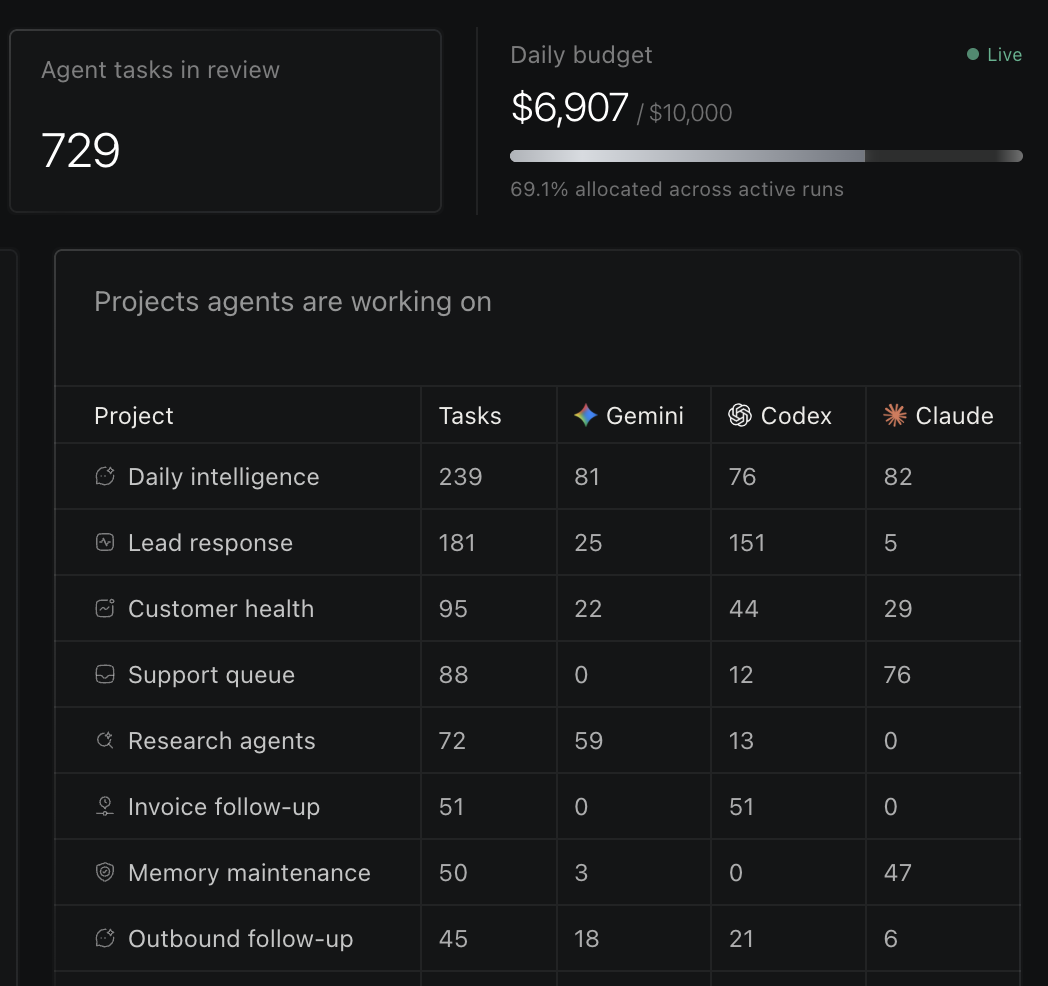This screenshot has height=986, width=1048.
Task: Open the Memory maintenance project row
Action: tap(537, 872)
